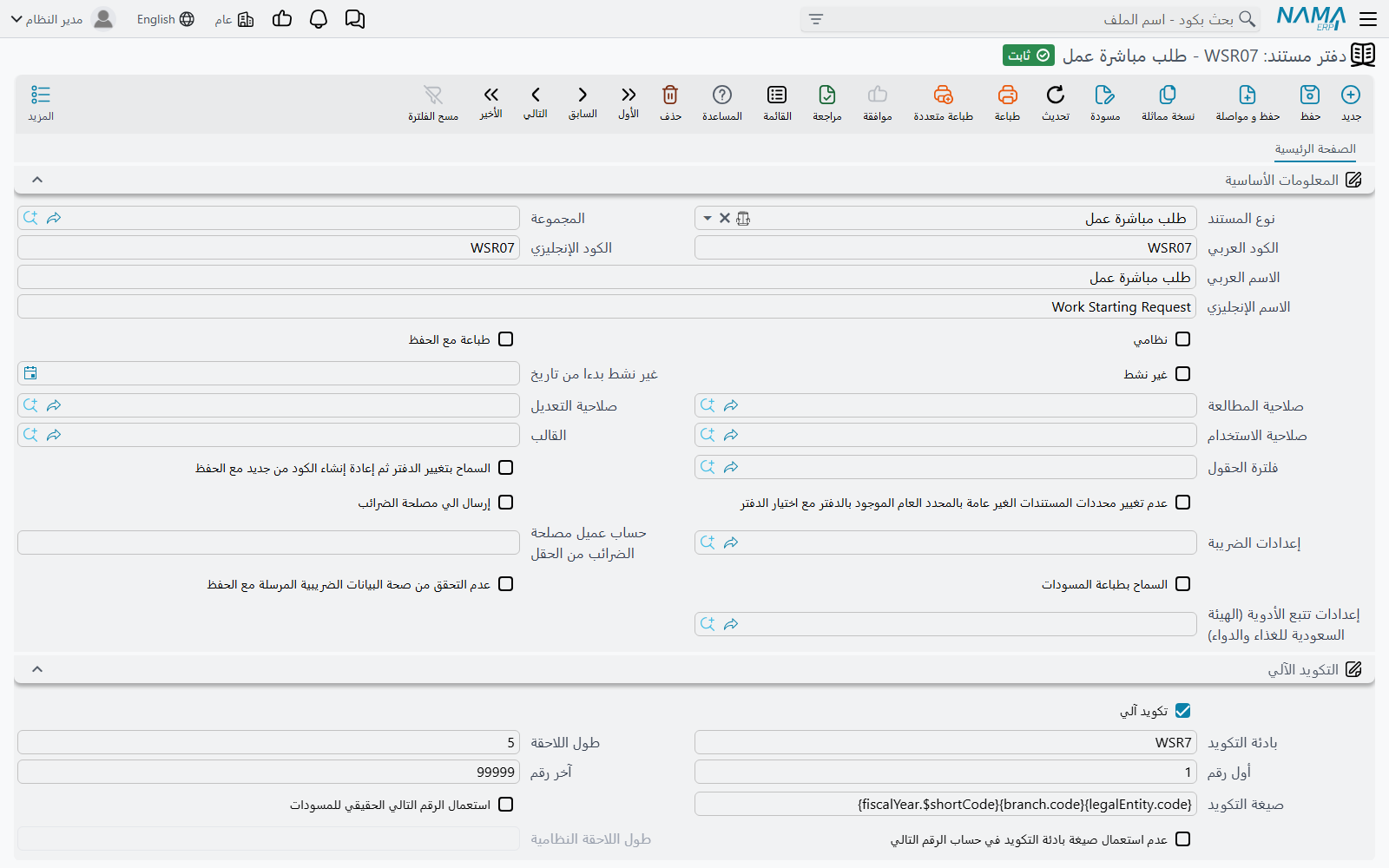Toggle عدم تغيير محددات المستندات checkbox

tap(1182, 503)
